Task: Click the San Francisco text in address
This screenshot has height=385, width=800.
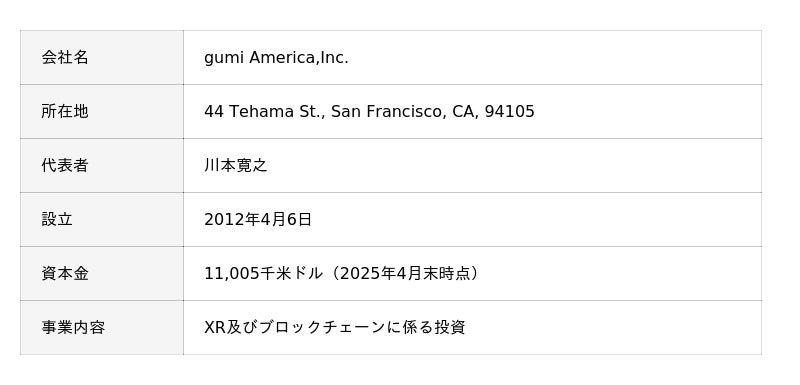Action: coord(387,112)
